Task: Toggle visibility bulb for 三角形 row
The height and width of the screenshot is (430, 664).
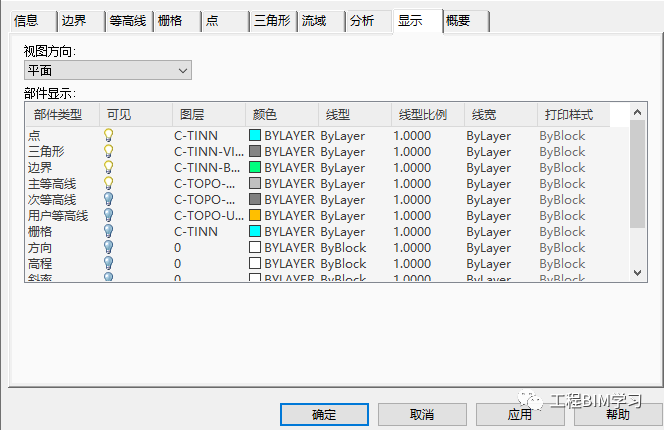Action: pyautogui.click(x=108, y=152)
